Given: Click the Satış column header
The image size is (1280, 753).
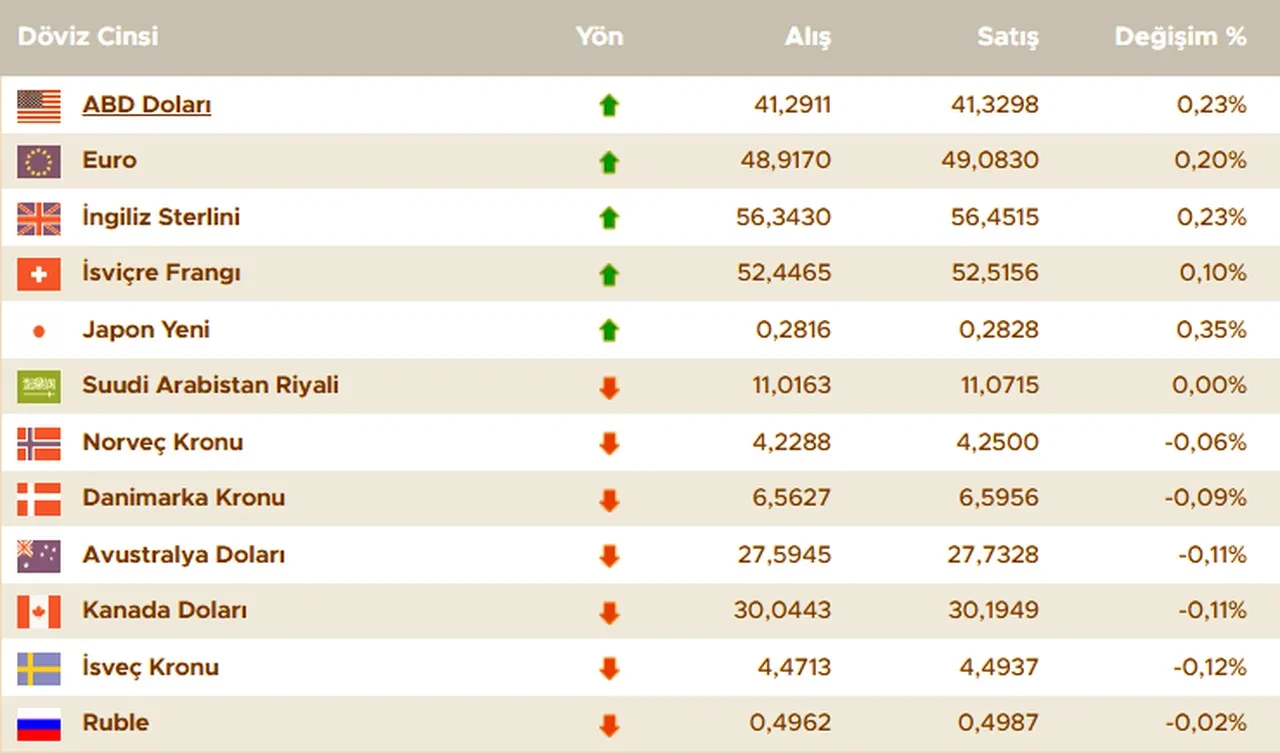Looking at the screenshot, I should (1007, 36).
